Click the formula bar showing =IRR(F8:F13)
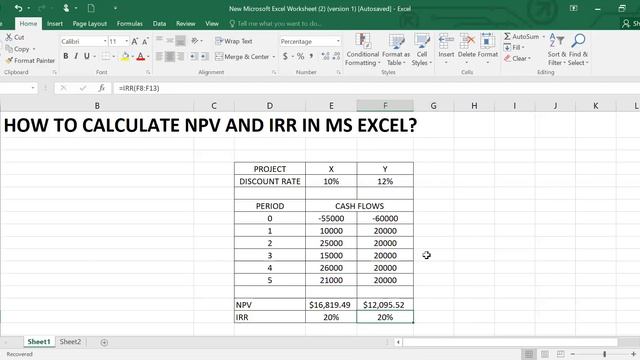 click(376, 88)
